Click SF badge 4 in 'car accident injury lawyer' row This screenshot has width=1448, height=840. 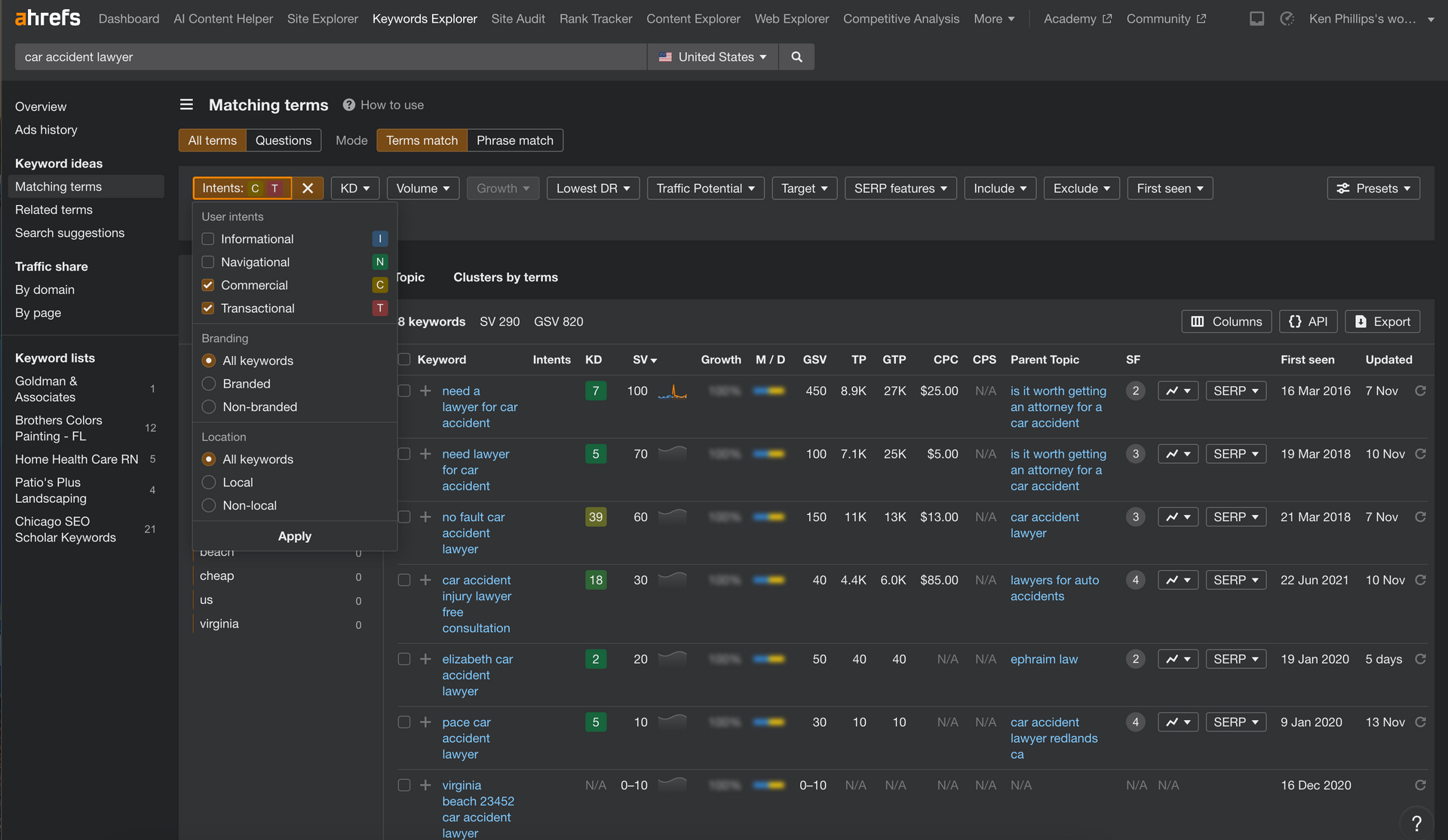[x=1135, y=580]
